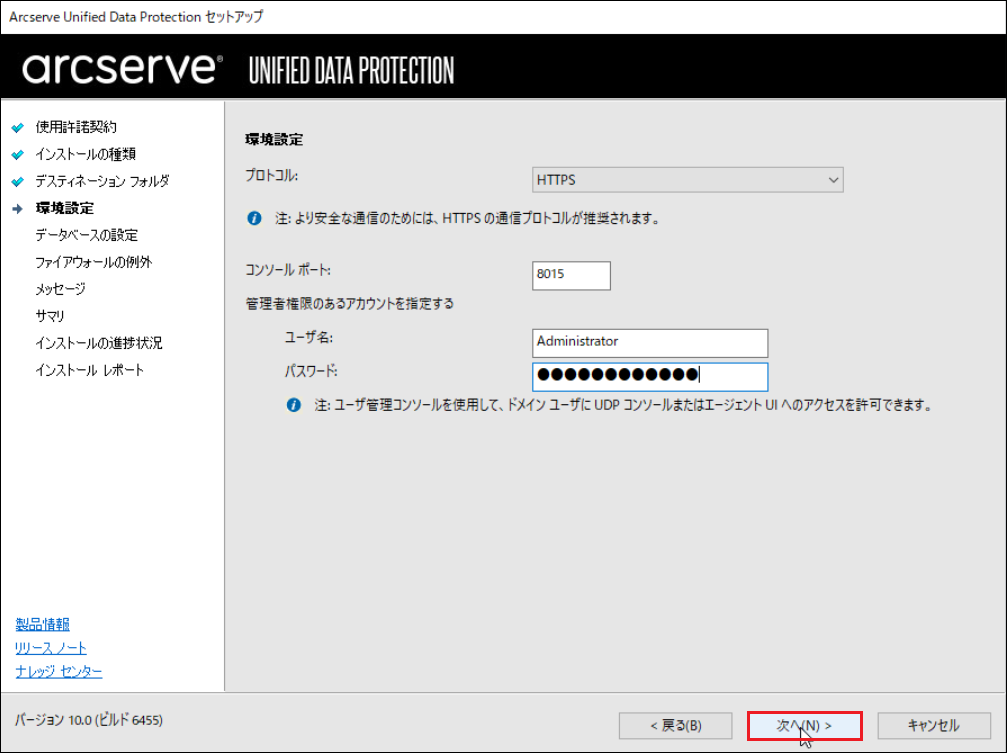
Task: Click the キャンセル button
Action: pyautogui.click(x=934, y=725)
